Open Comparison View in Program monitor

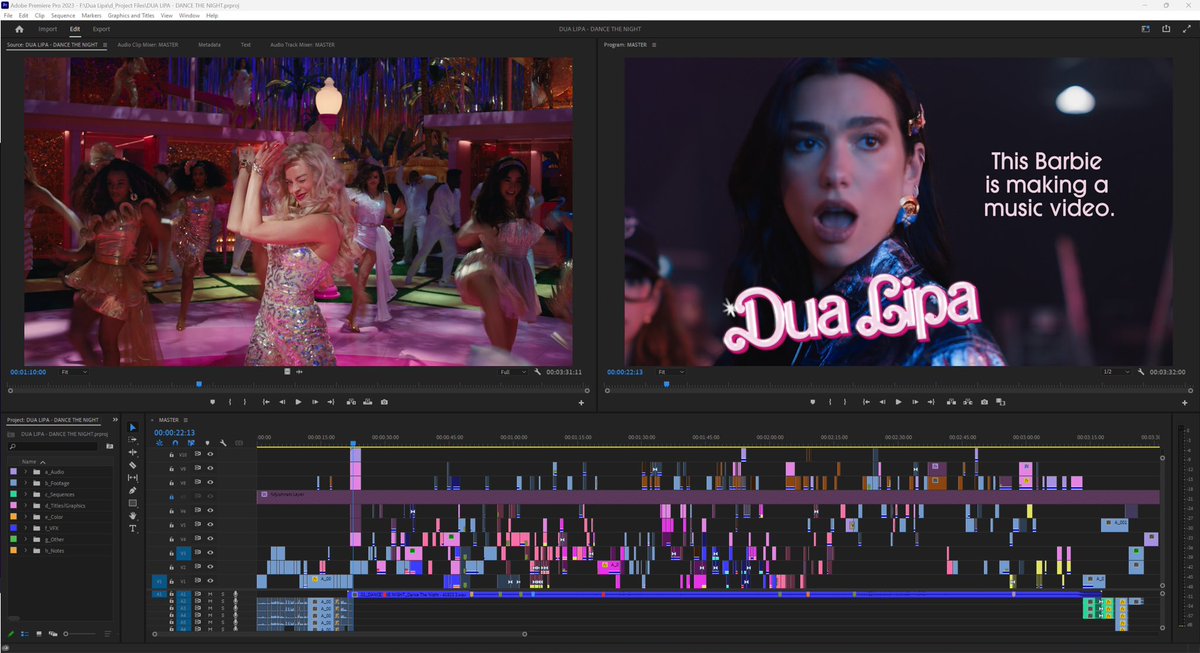[1000, 402]
